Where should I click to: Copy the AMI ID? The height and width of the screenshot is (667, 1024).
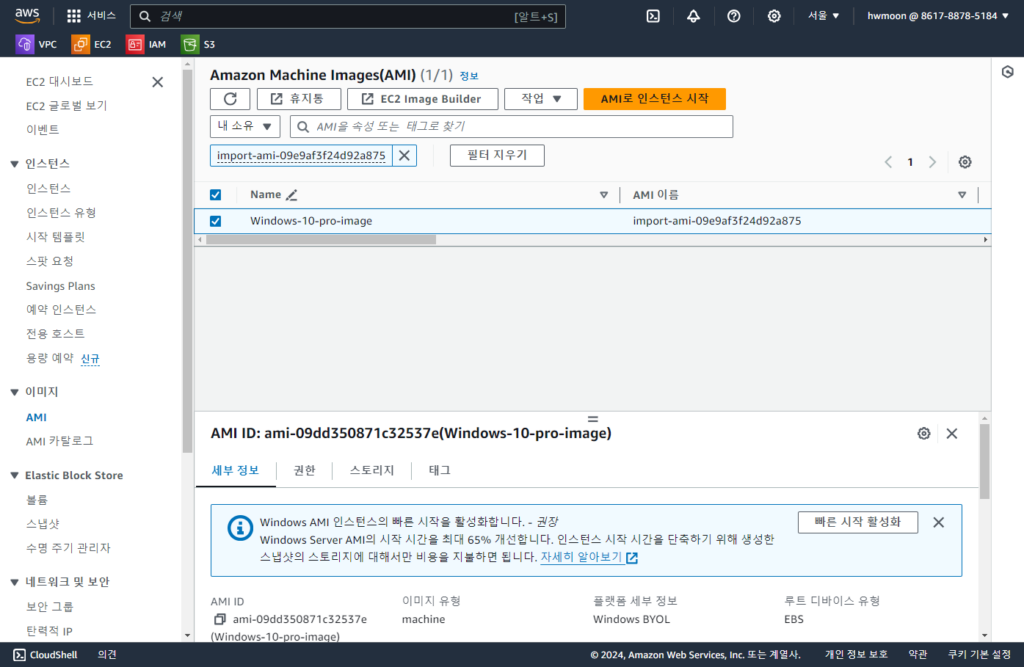tap(219, 619)
